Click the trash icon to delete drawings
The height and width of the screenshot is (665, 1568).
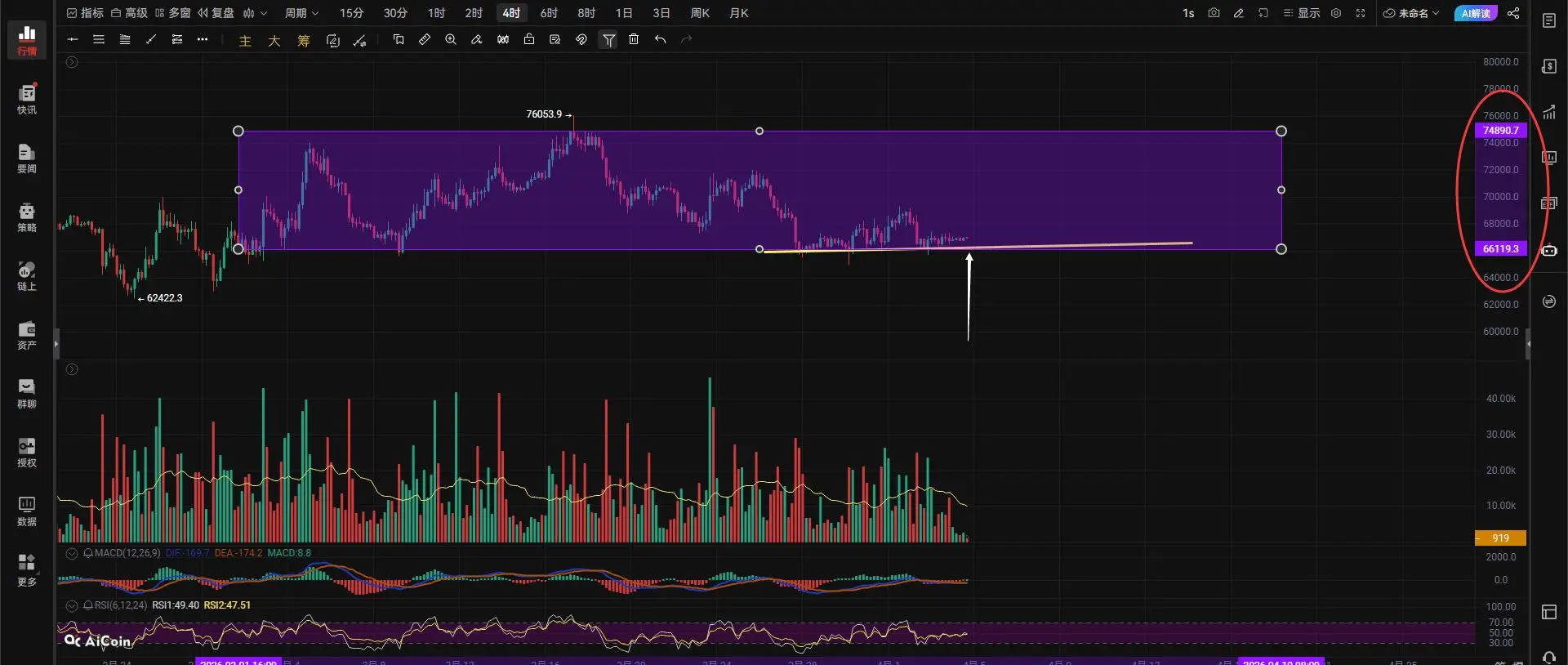(x=634, y=39)
